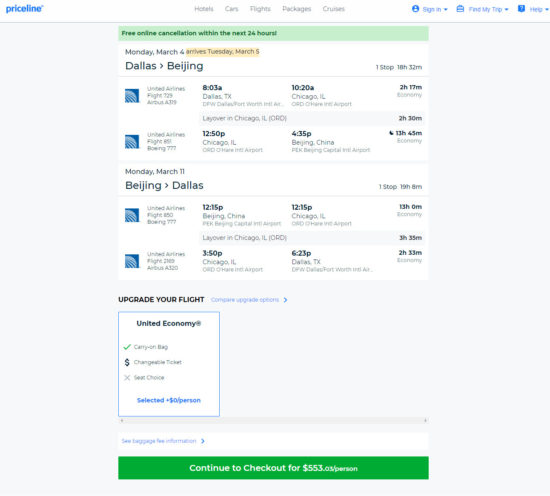Click the Changeable Ticket dollar icon
This screenshot has height=496, width=550.
pos(127,362)
